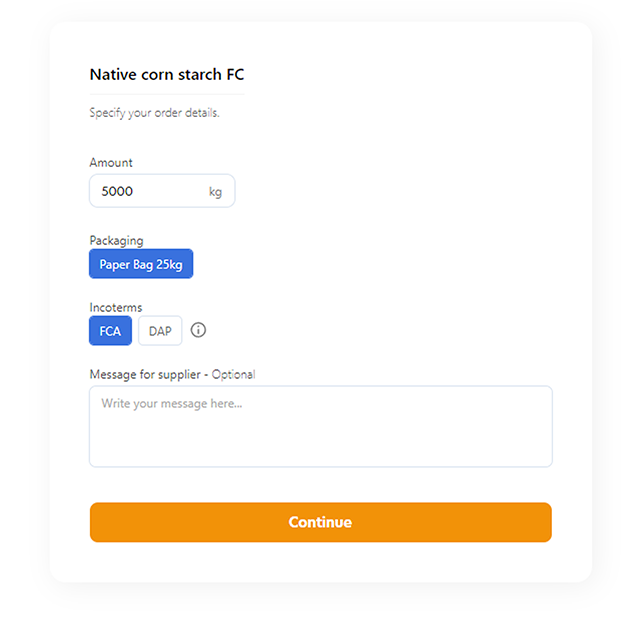Click into the supplier message textarea

pyautogui.click(x=321, y=426)
